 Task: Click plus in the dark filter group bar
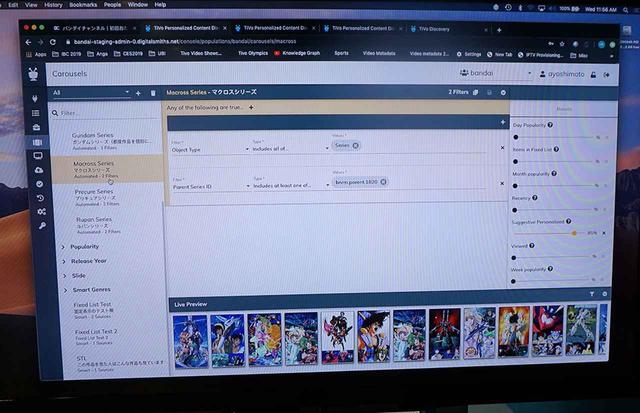click(502, 122)
